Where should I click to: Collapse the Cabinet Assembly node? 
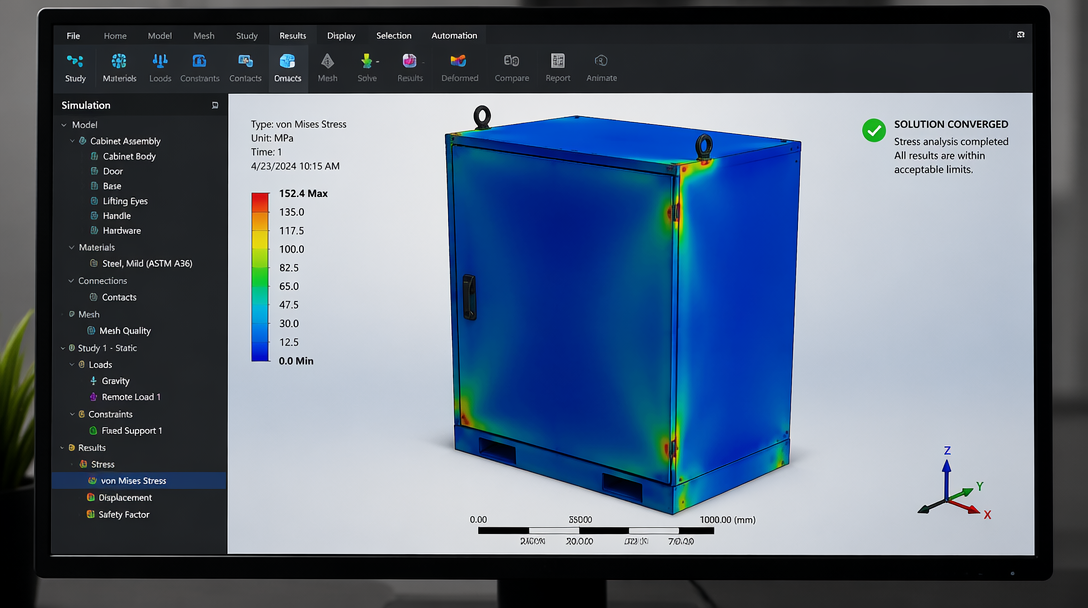coord(72,141)
